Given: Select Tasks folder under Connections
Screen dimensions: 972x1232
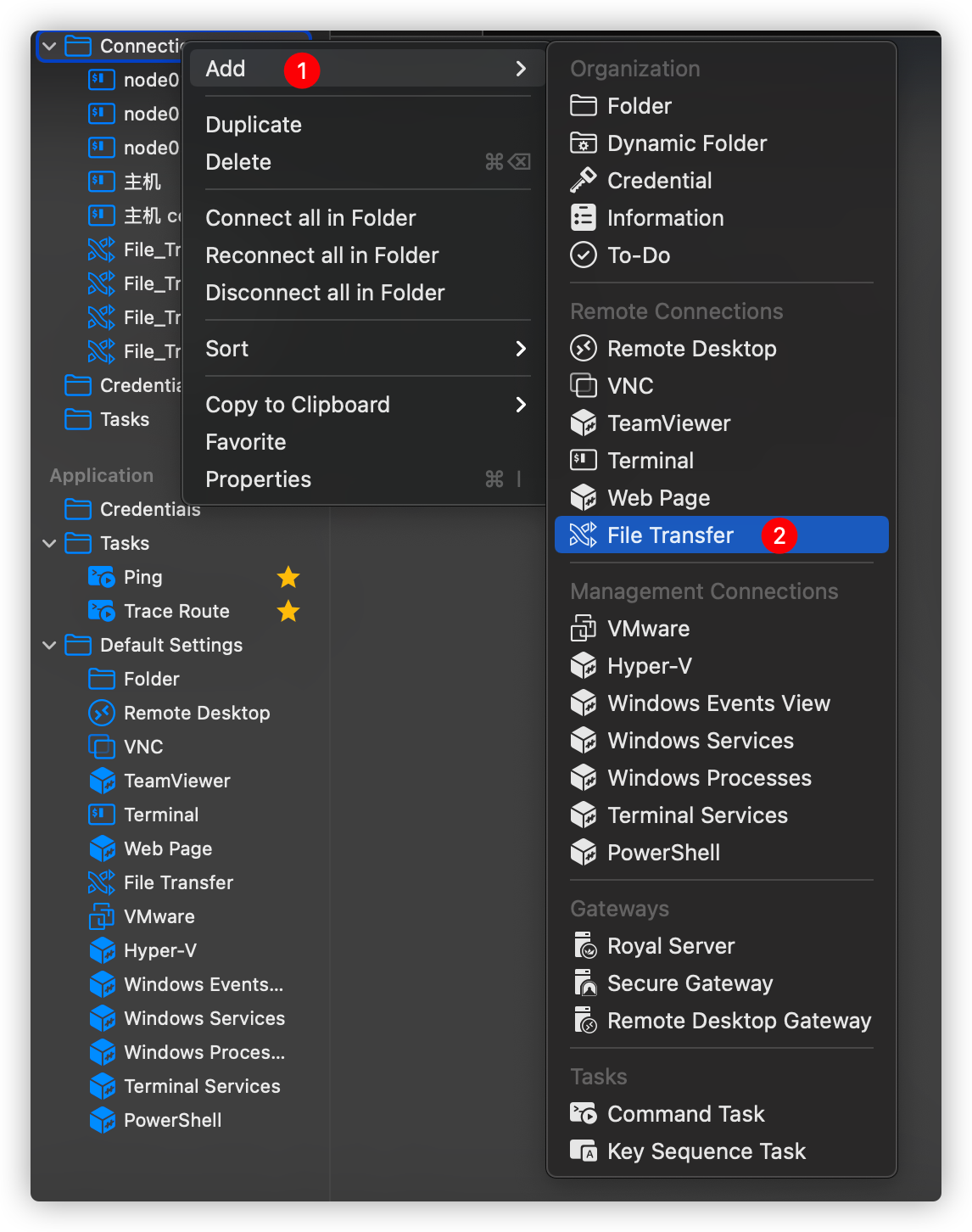Looking at the screenshot, I should [x=124, y=419].
